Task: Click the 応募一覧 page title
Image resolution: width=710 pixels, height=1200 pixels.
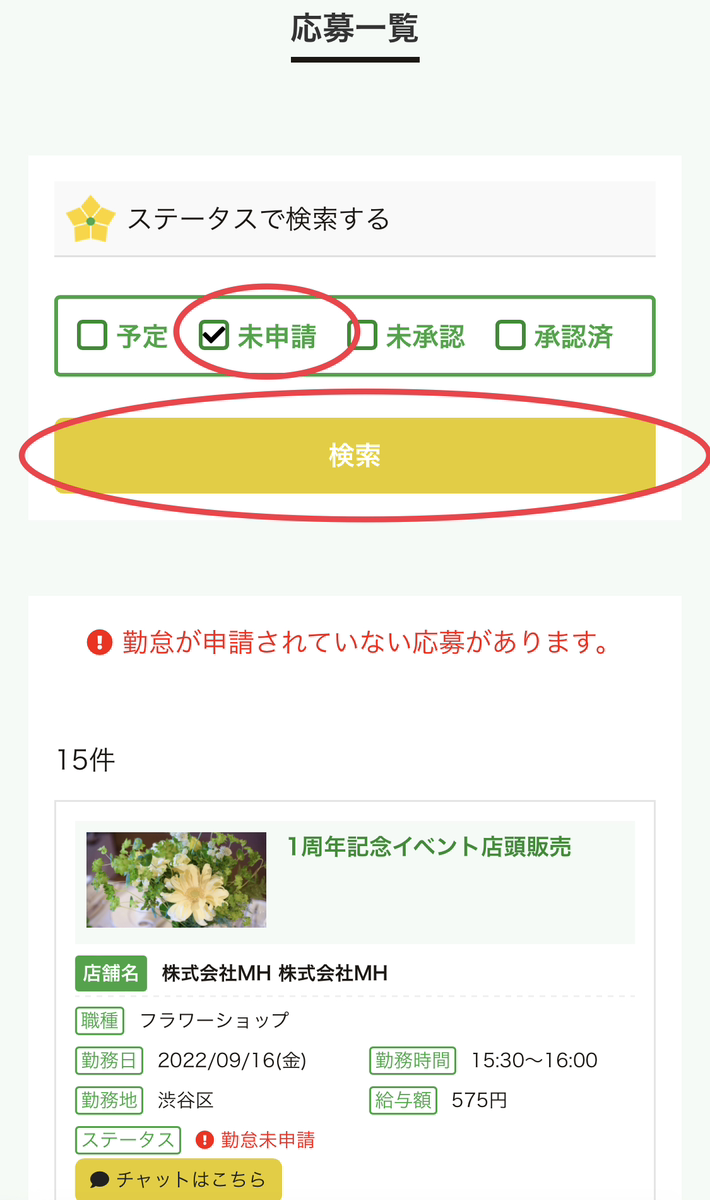Action: click(355, 30)
